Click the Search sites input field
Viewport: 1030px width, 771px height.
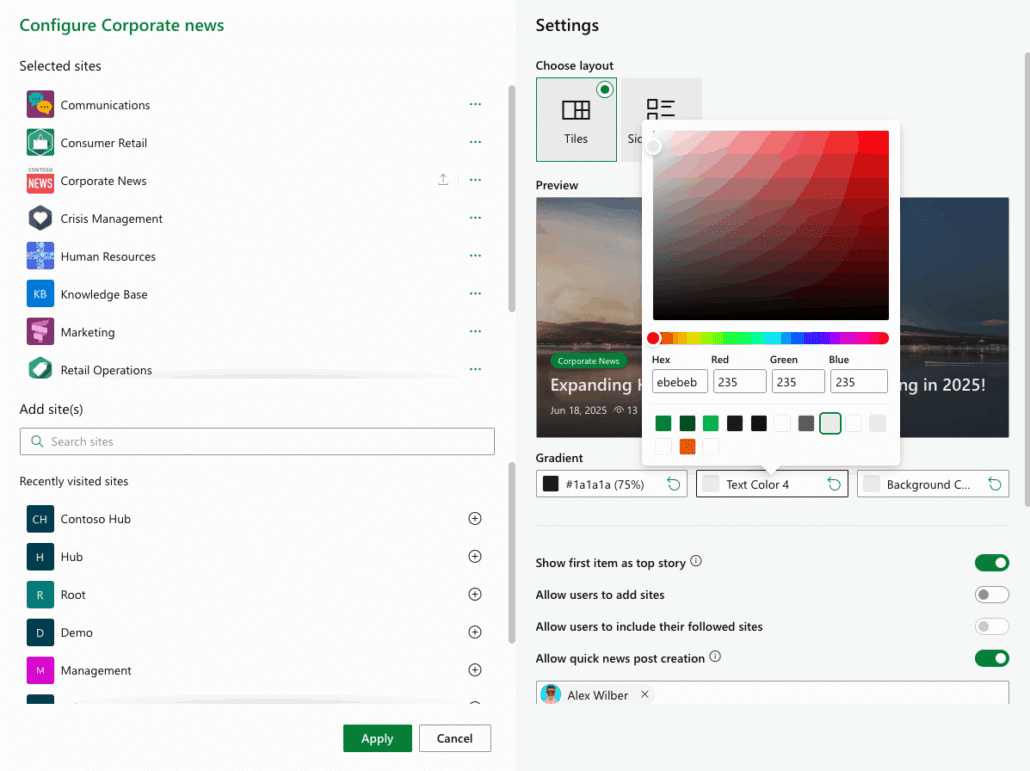coord(257,441)
